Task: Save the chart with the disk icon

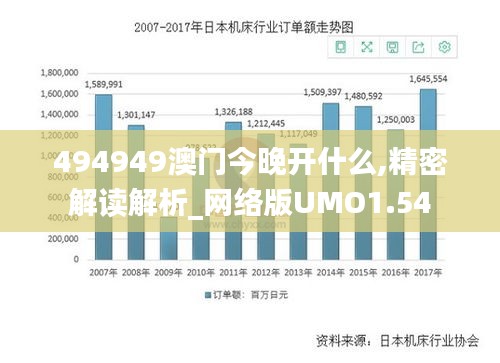Action: pos(392,47)
